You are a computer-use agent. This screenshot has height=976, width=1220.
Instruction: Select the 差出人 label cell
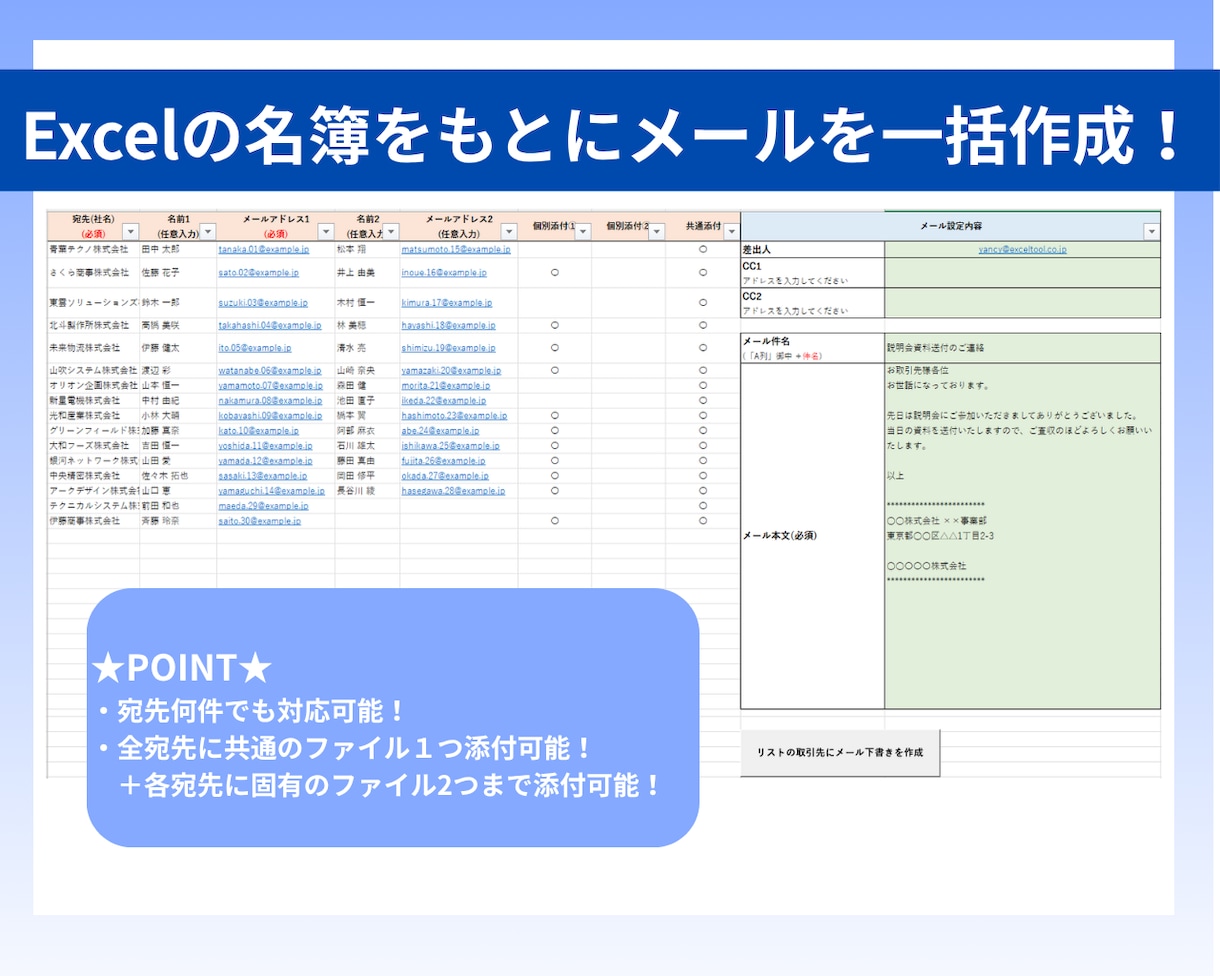812,249
